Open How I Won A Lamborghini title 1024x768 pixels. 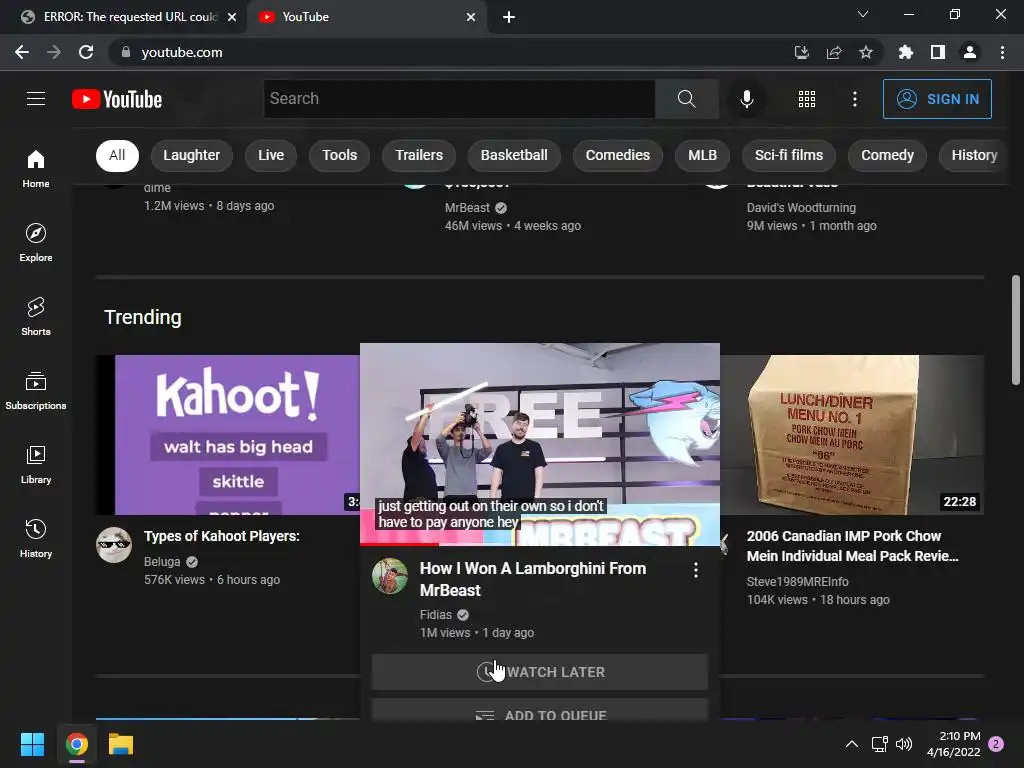(533, 579)
